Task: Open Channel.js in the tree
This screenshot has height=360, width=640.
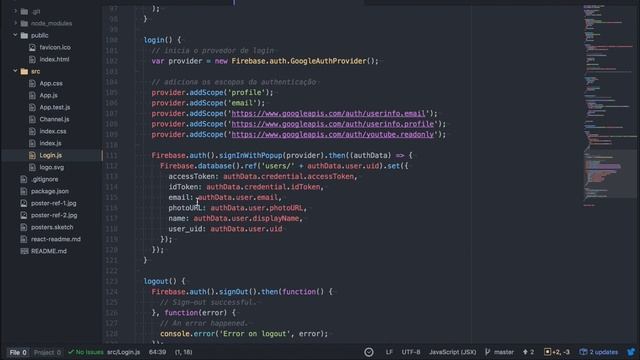Action: tap(54, 119)
